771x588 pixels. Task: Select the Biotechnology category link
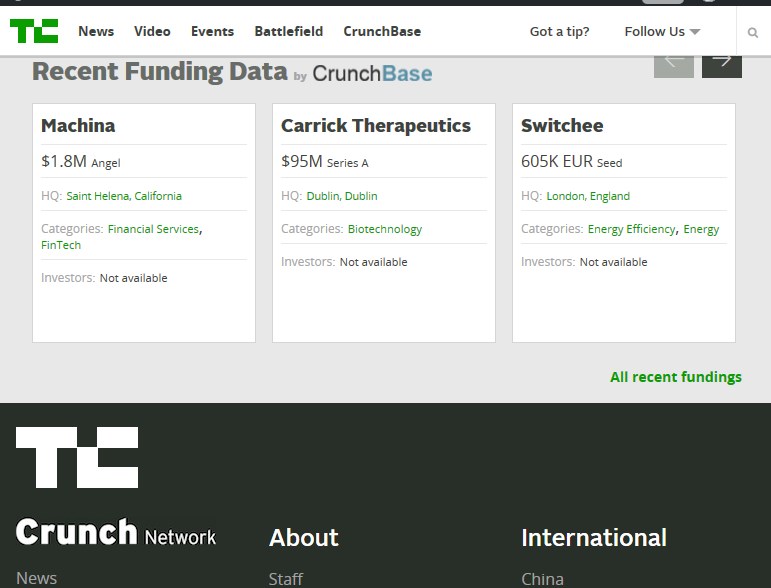coord(385,230)
